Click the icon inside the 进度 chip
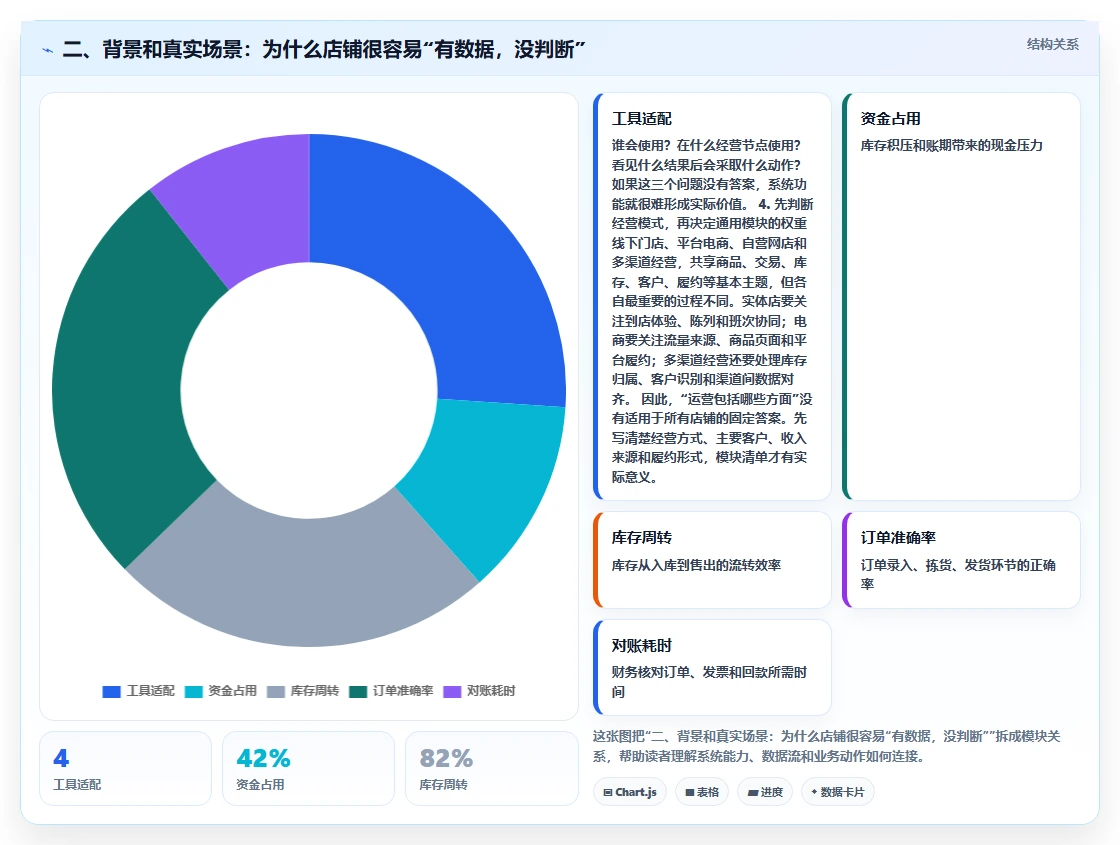 pos(752,792)
